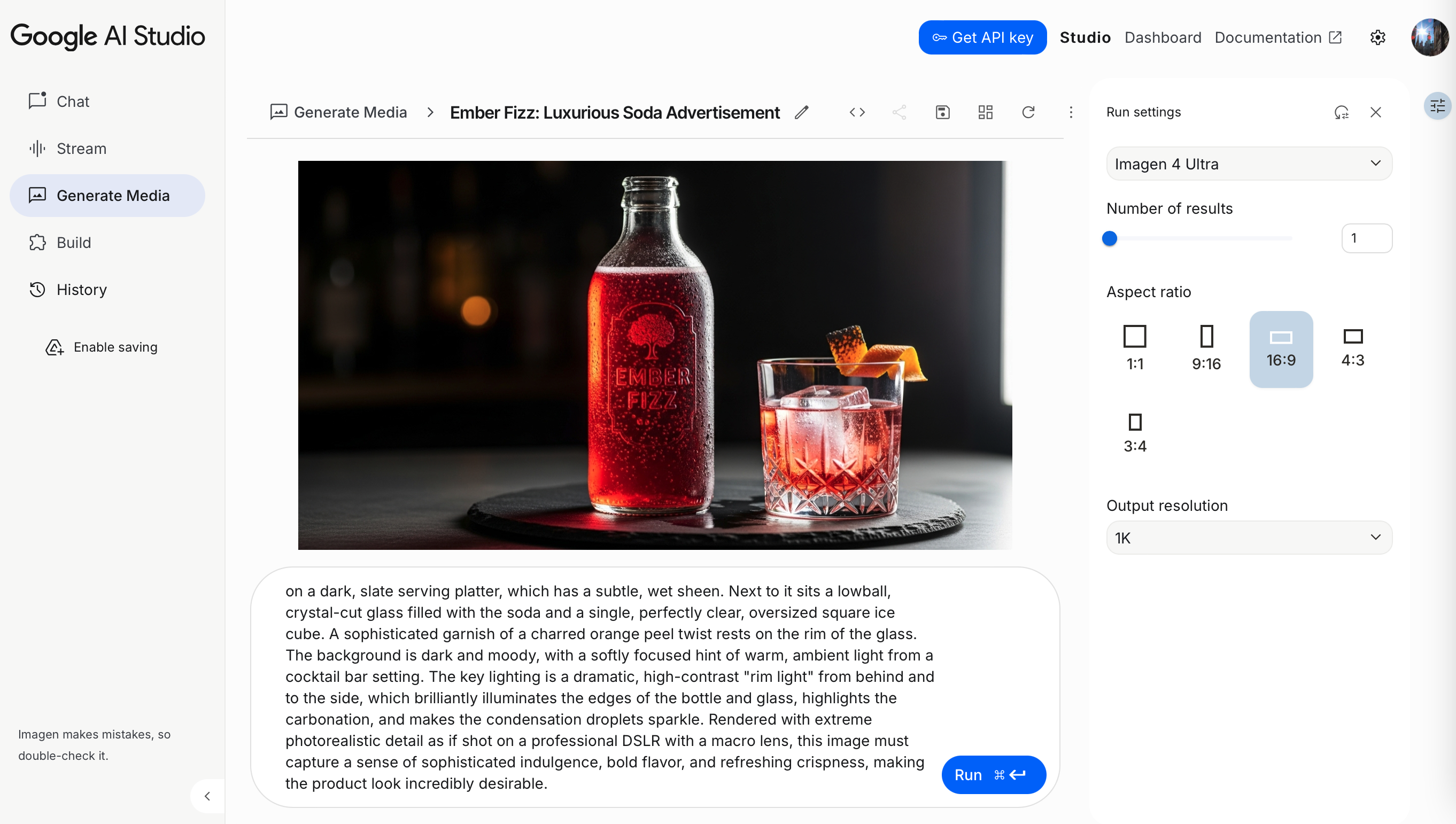Select the 16:9 aspect ratio
The width and height of the screenshot is (1456, 824).
(x=1281, y=348)
